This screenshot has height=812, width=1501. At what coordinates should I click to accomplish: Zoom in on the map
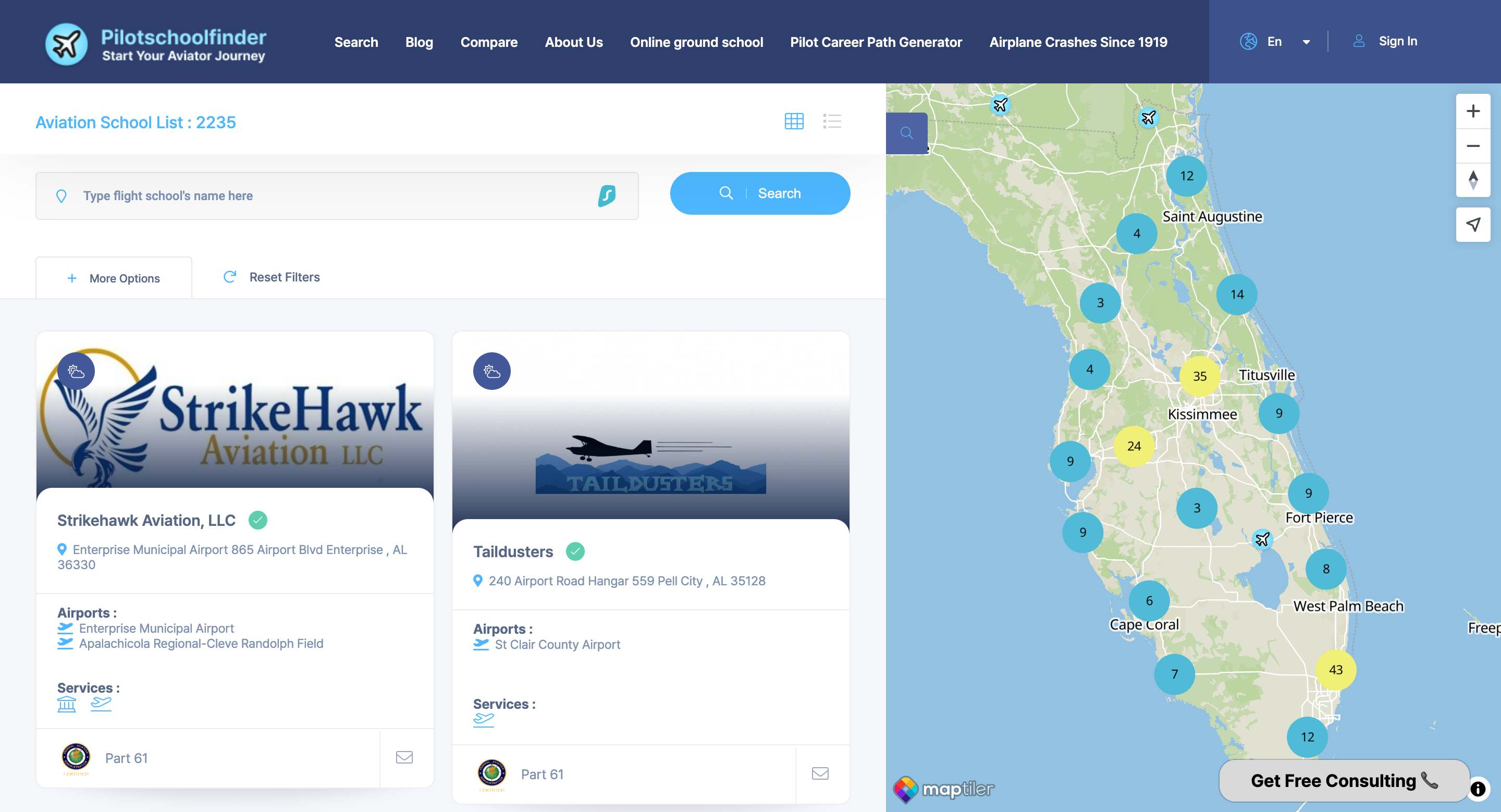click(1472, 111)
